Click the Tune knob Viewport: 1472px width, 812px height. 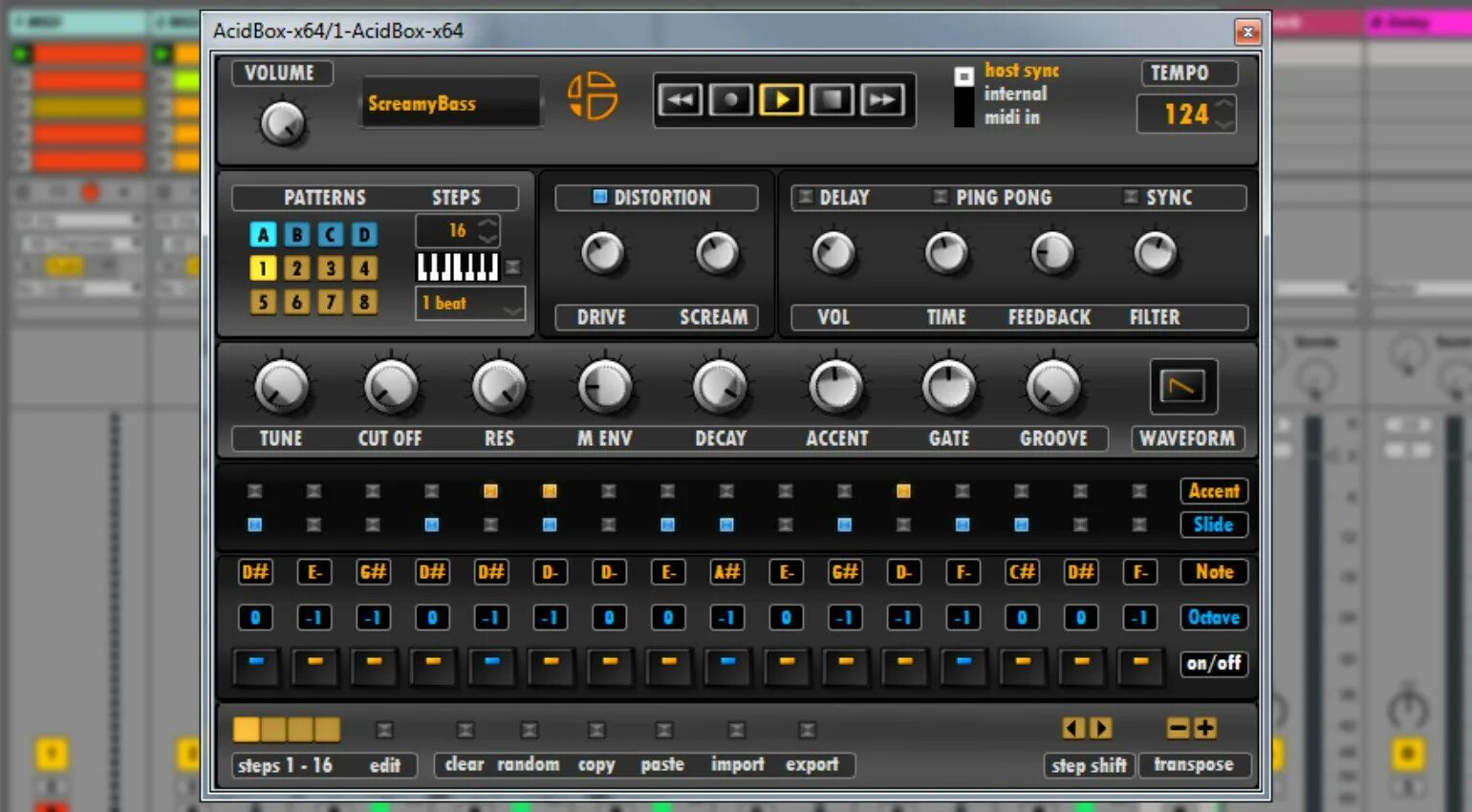click(281, 387)
